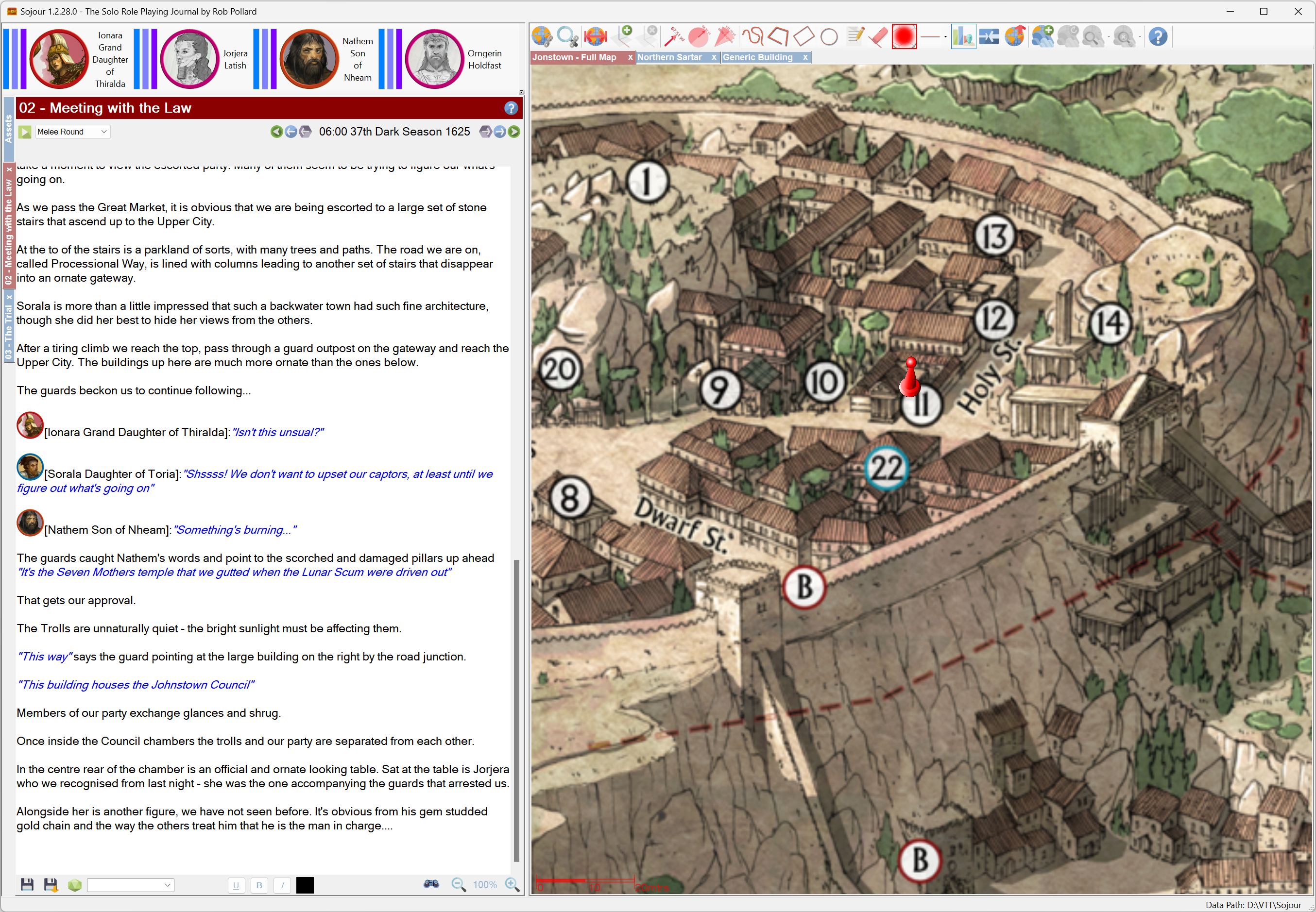Save the journal with floppy disk icon
This screenshot has height=912, width=1316.
pos(27,885)
